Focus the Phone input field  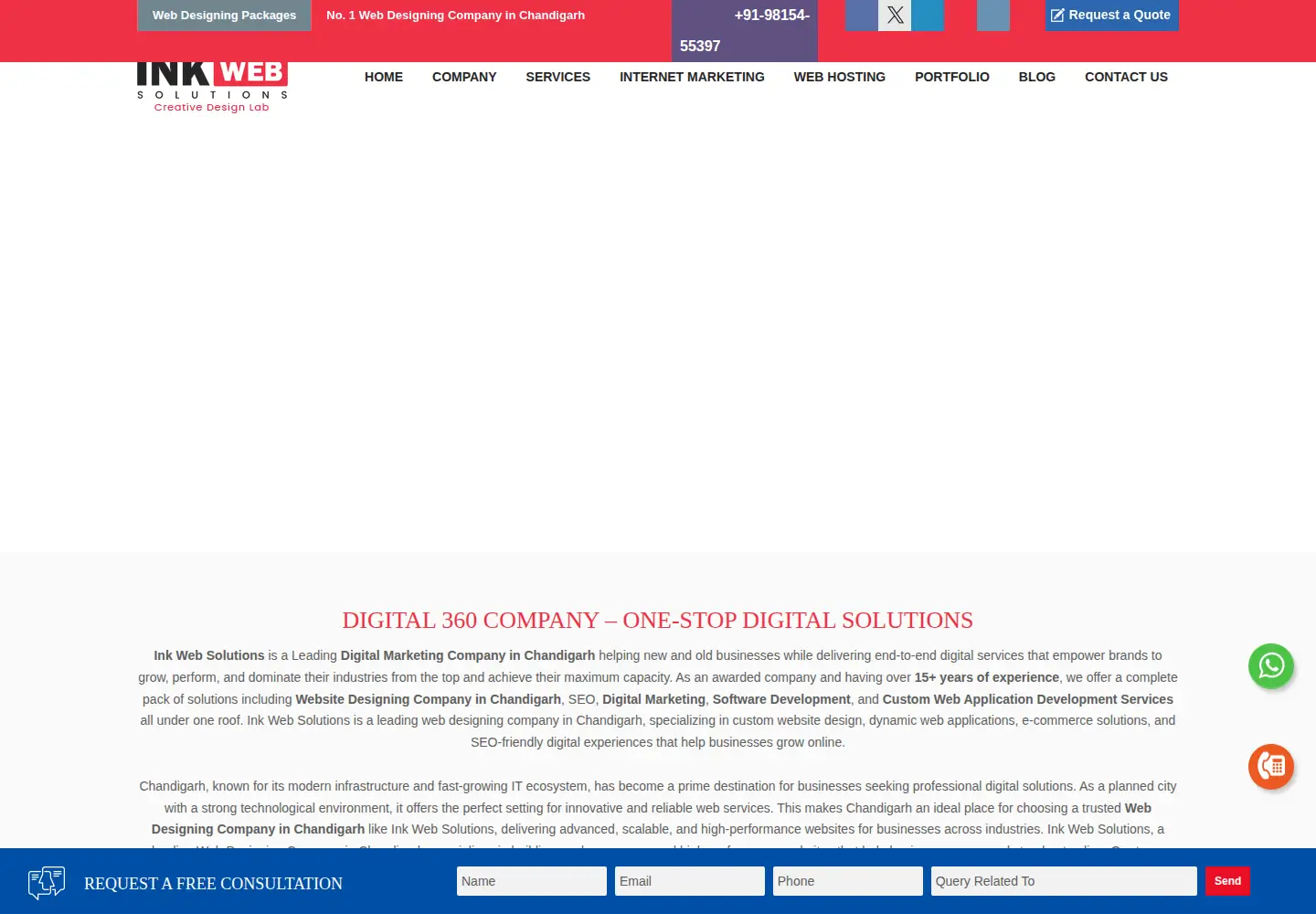tap(848, 881)
